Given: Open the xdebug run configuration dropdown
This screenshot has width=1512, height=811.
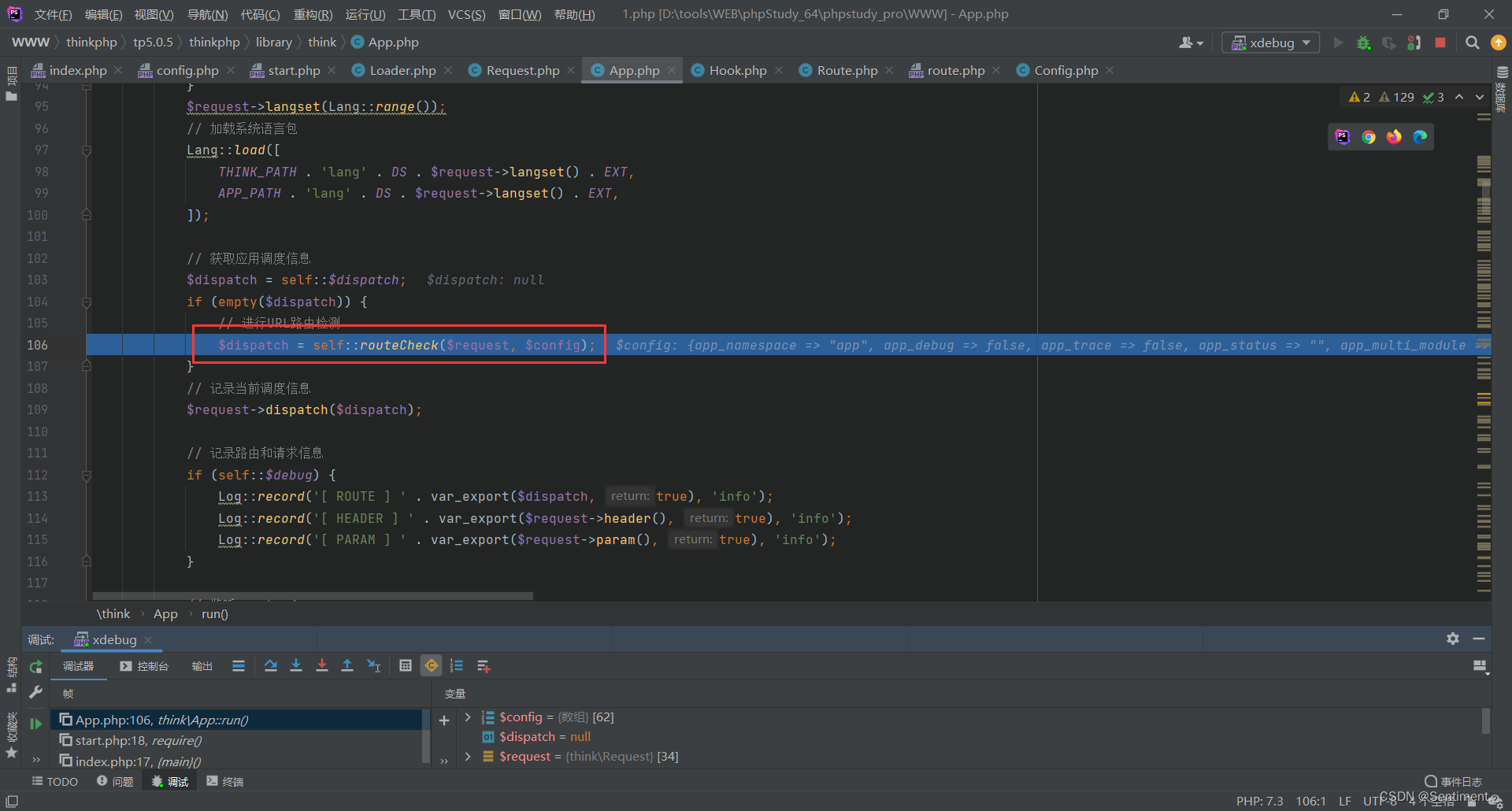Looking at the screenshot, I should point(1270,43).
